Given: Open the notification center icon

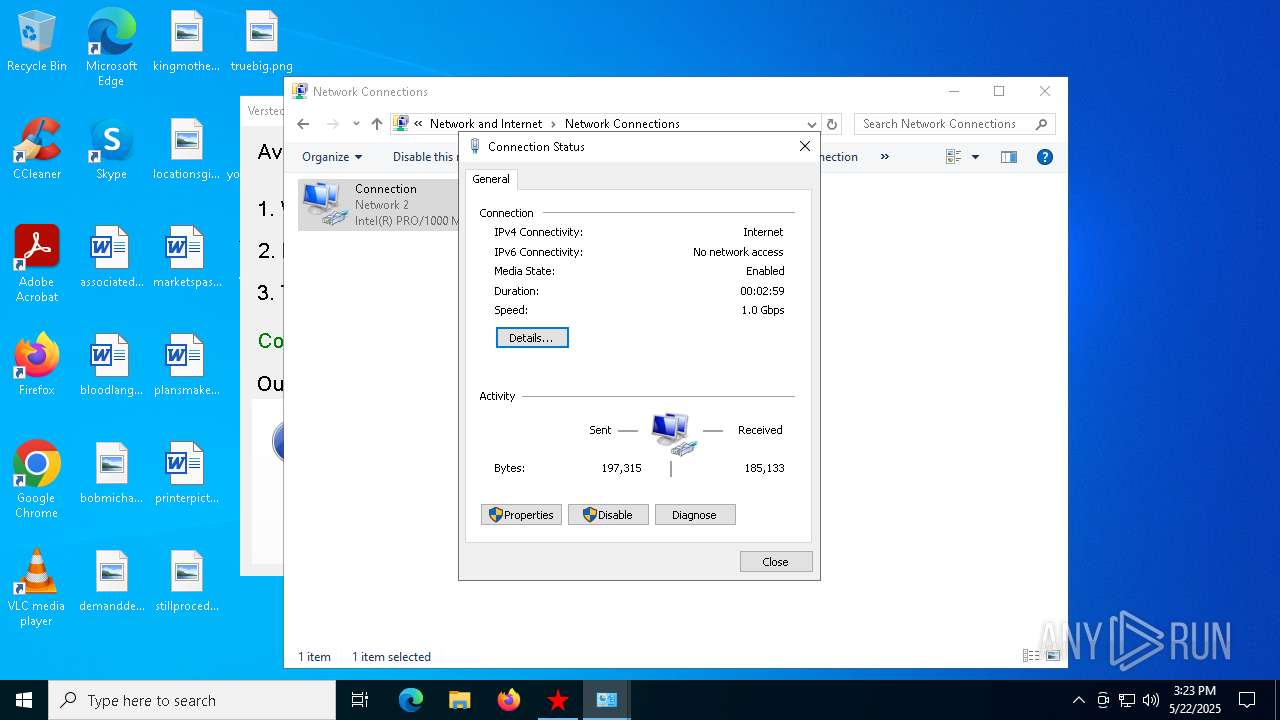Looking at the screenshot, I should (x=1247, y=700).
